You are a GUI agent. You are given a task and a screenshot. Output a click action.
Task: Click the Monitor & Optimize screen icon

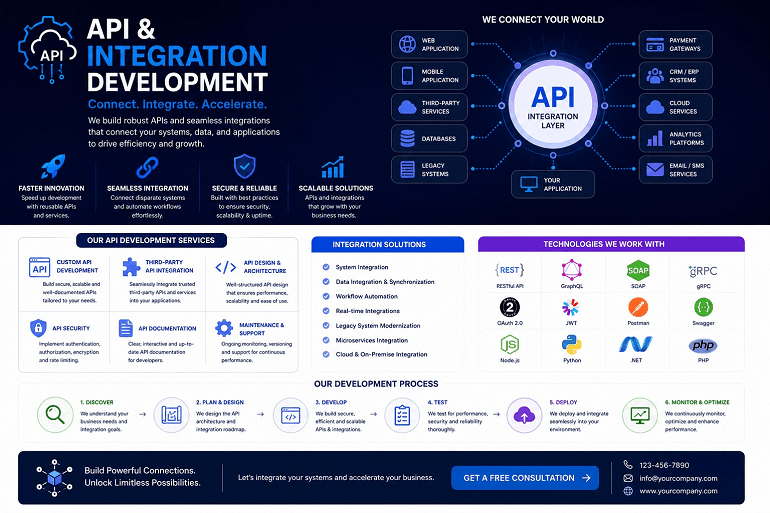click(640, 415)
